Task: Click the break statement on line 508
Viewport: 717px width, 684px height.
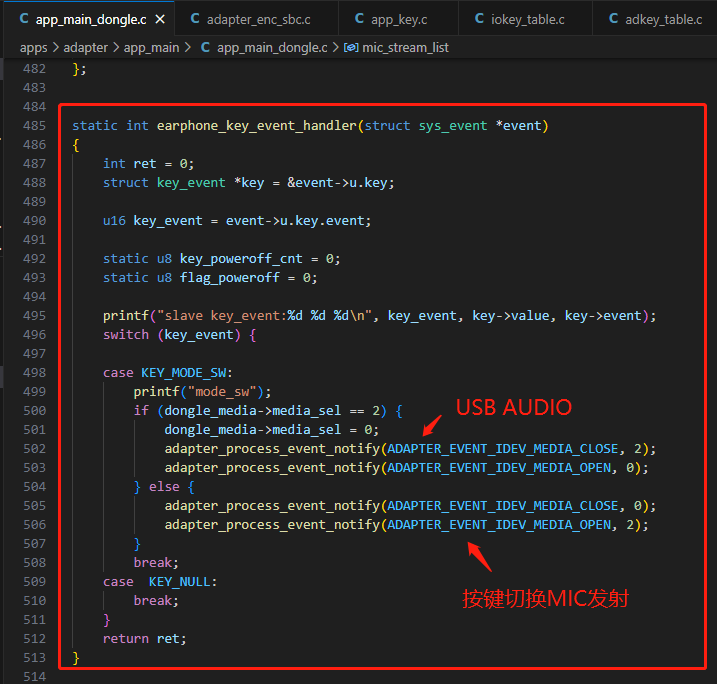Action: 156,563
